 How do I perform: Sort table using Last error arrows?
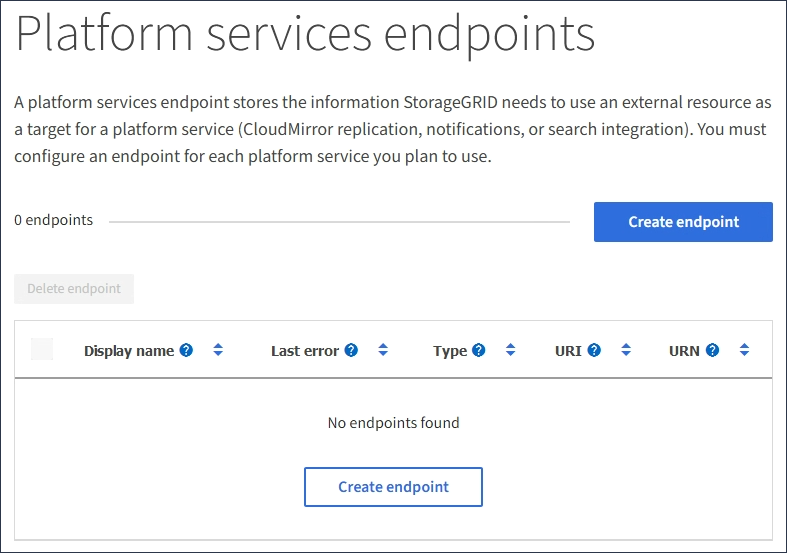point(383,351)
